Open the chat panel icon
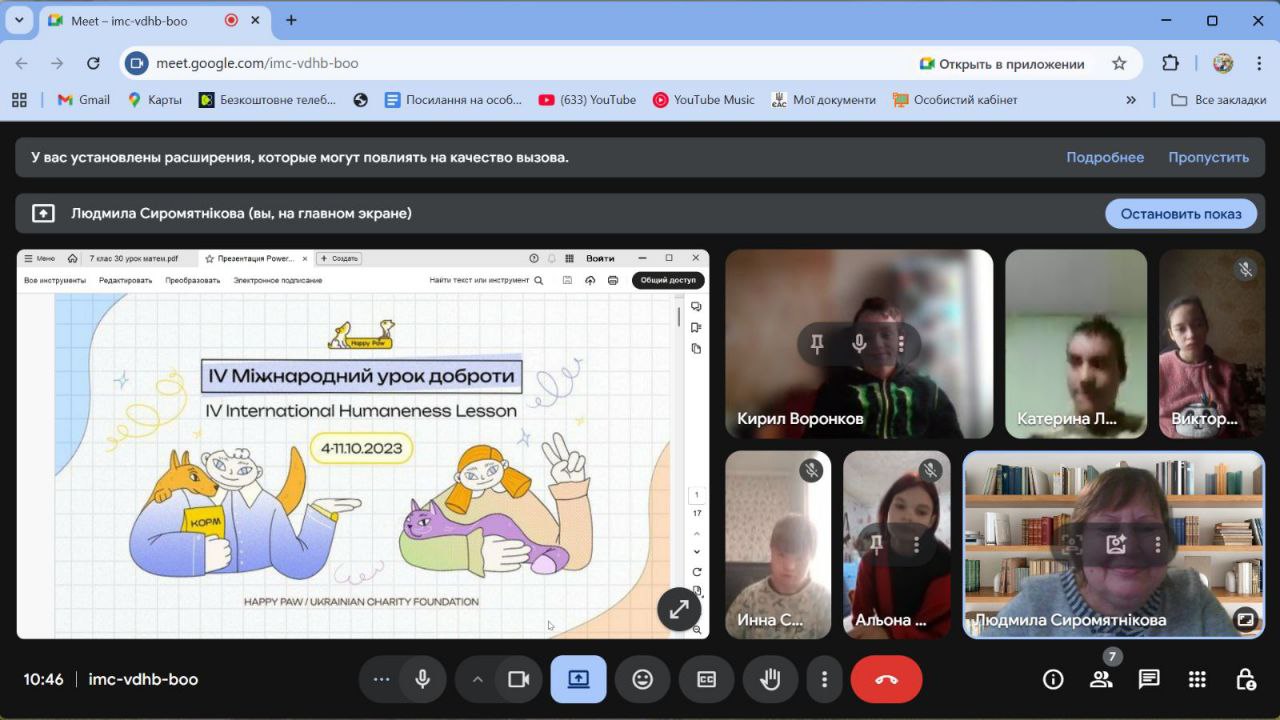This screenshot has height=720, width=1280. coord(1149,680)
